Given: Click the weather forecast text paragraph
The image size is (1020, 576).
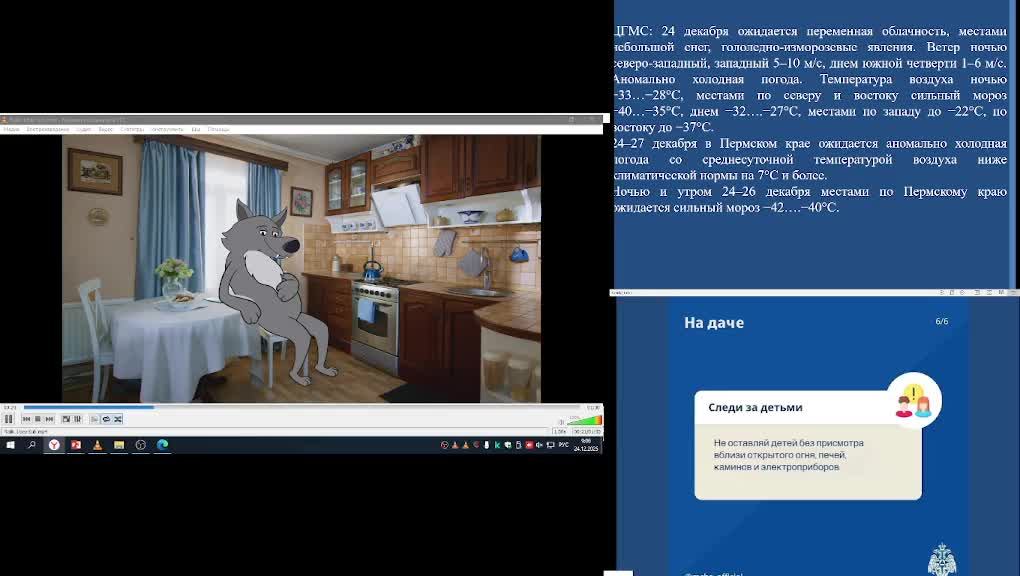Looking at the screenshot, I should click(x=810, y=119).
